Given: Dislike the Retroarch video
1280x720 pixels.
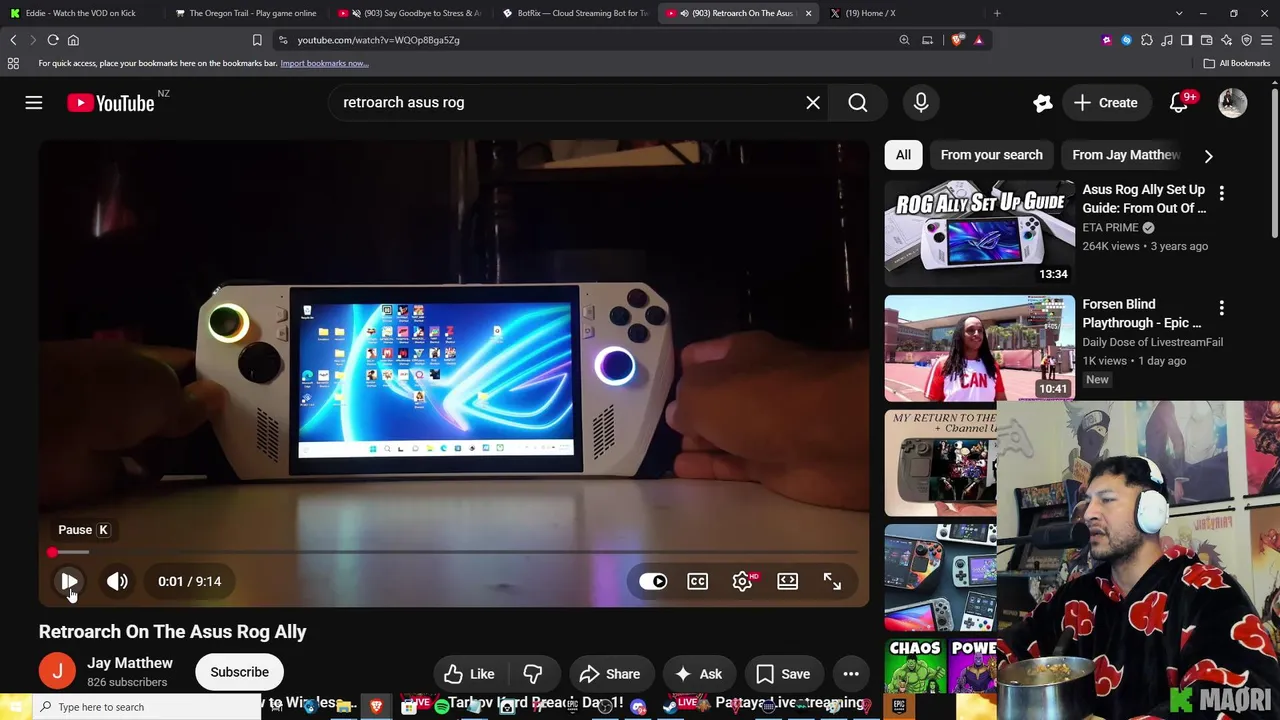Looking at the screenshot, I should (x=533, y=674).
